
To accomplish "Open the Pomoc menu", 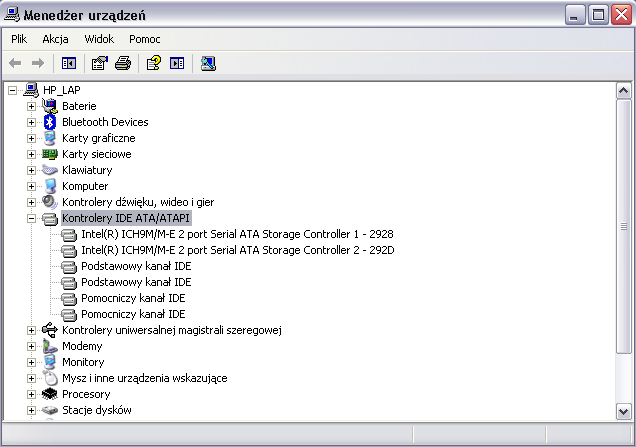I will [x=144, y=39].
